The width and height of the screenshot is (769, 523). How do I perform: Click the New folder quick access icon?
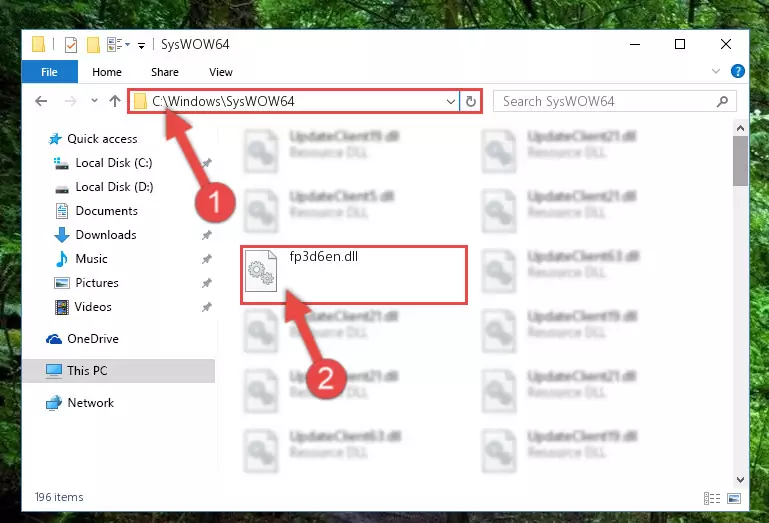coord(93,45)
